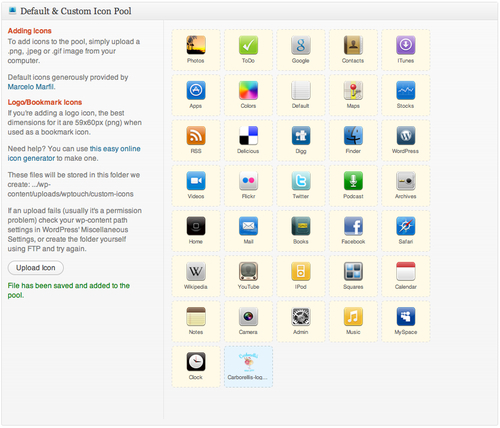Screen dimensions: 500x428
Task: Select the Photos sunset icon
Action: pyautogui.click(x=196, y=45)
